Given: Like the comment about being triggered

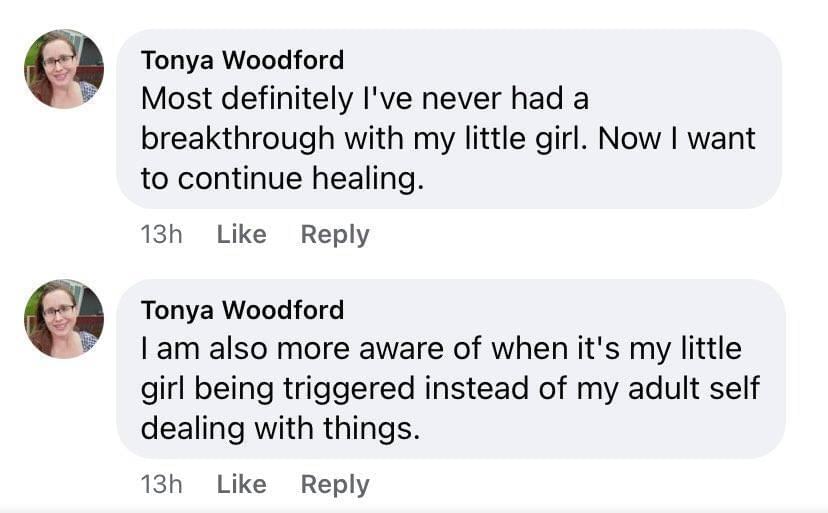Looking at the screenshot, I should pos(241,484).
